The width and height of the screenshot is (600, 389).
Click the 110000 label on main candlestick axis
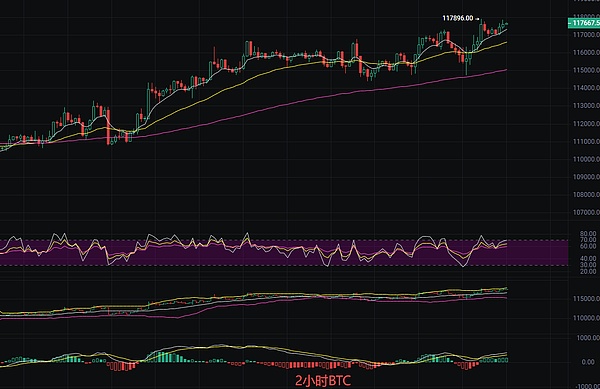point(586,160)
